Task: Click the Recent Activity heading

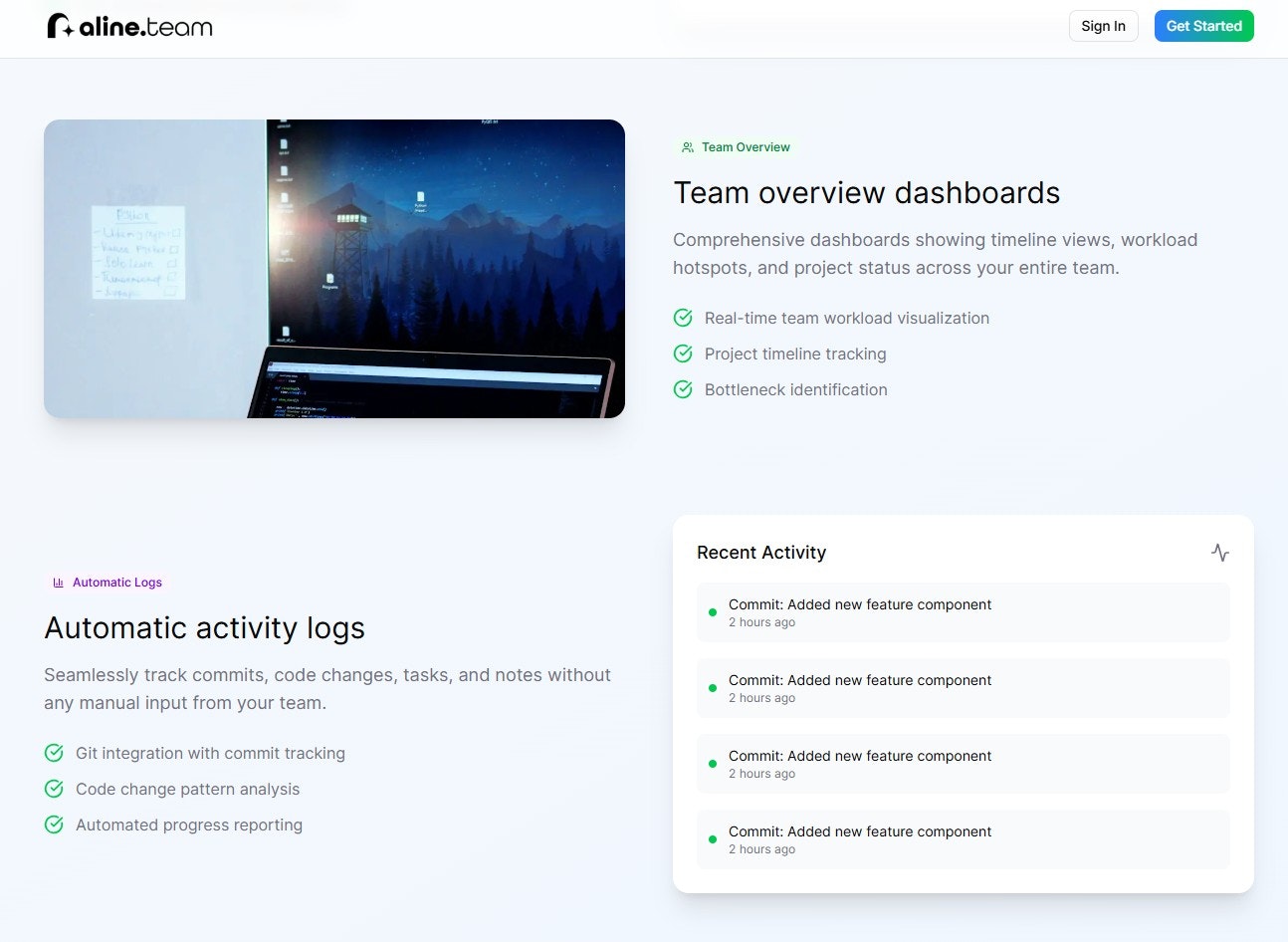Action: coord(760,553)
